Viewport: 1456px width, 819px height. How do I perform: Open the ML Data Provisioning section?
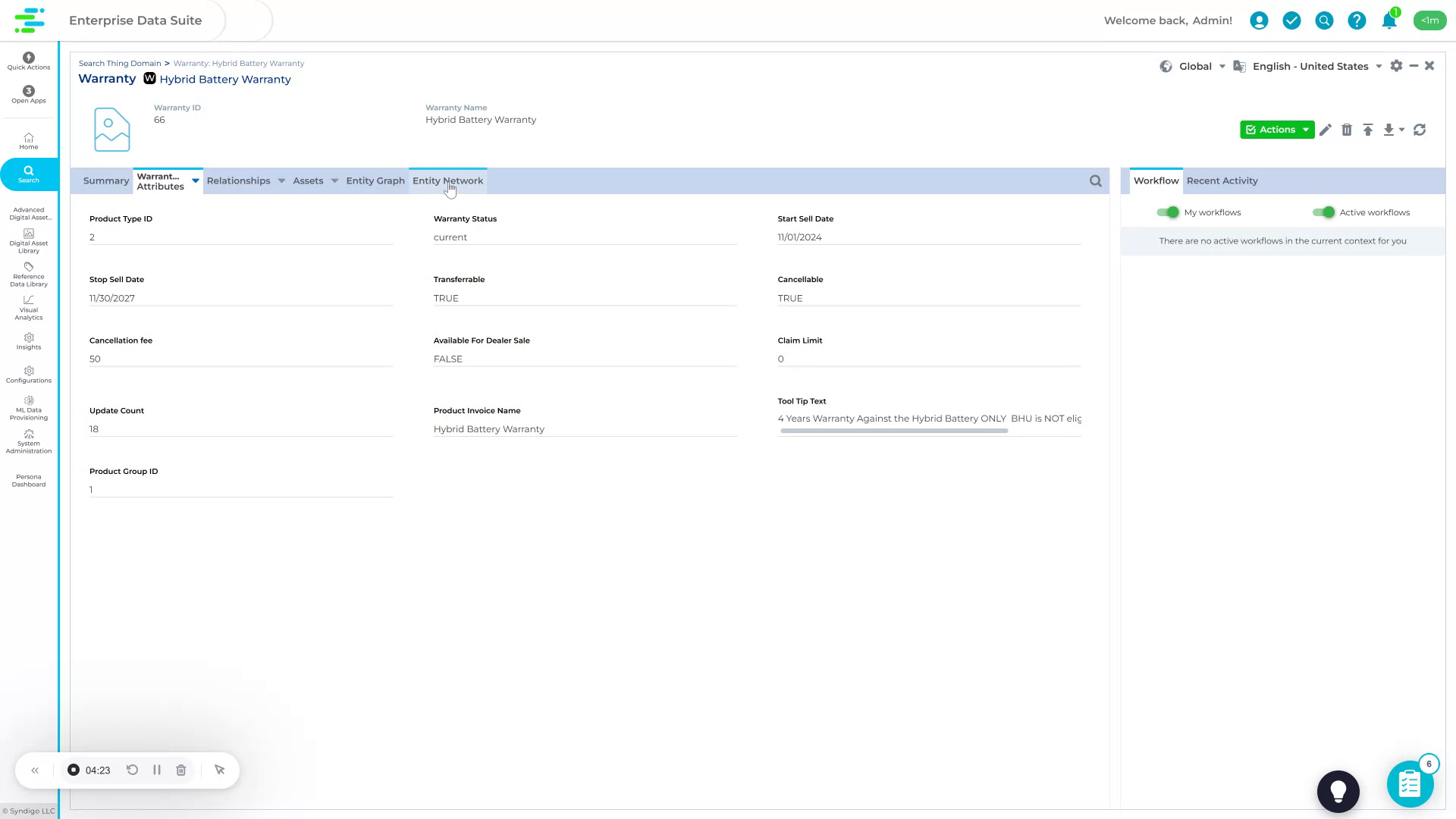pyautogui.click(x=28, y=407)
